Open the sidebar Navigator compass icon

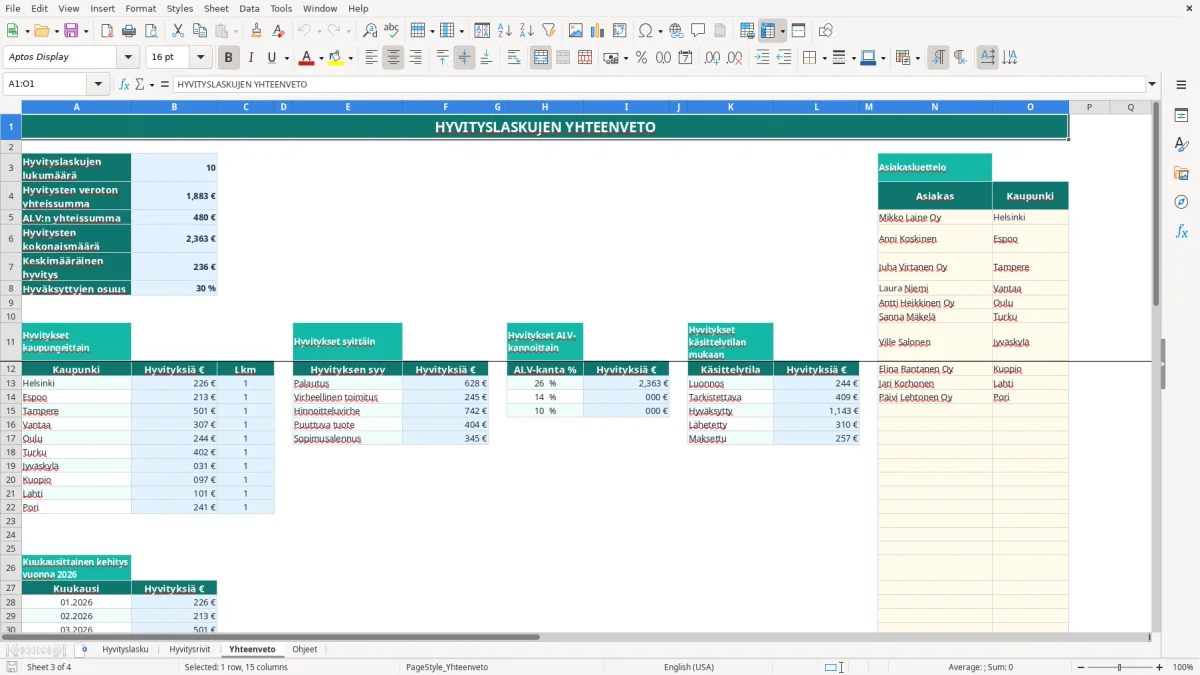[1181, 202]
